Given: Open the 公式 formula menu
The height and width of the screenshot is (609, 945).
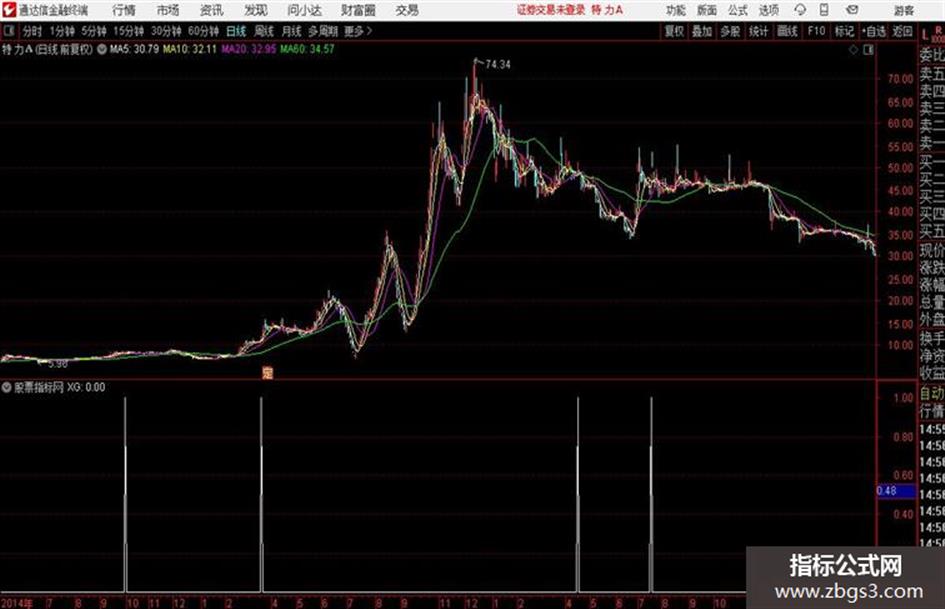Looking at the screenshot, I should (737, 10).
